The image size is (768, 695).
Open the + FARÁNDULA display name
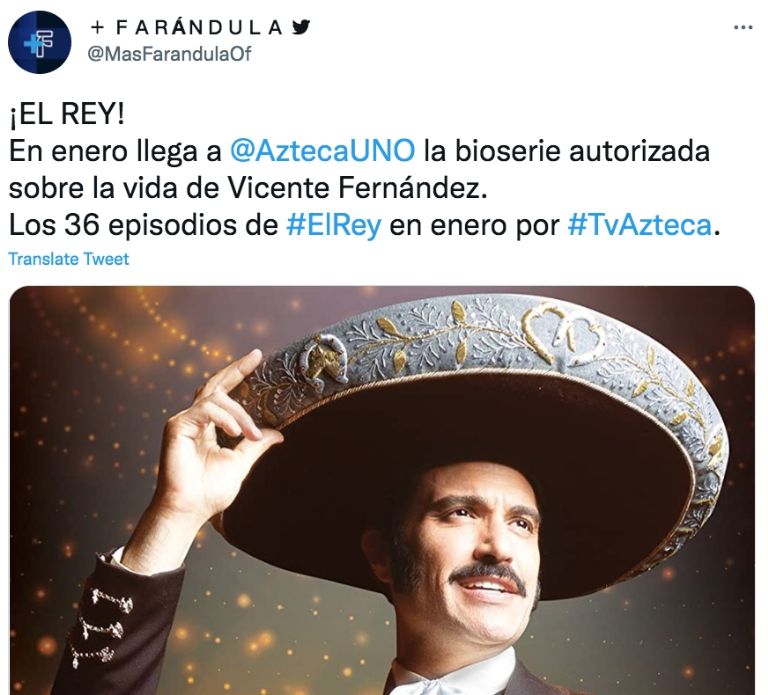click(x=187, y=27)
